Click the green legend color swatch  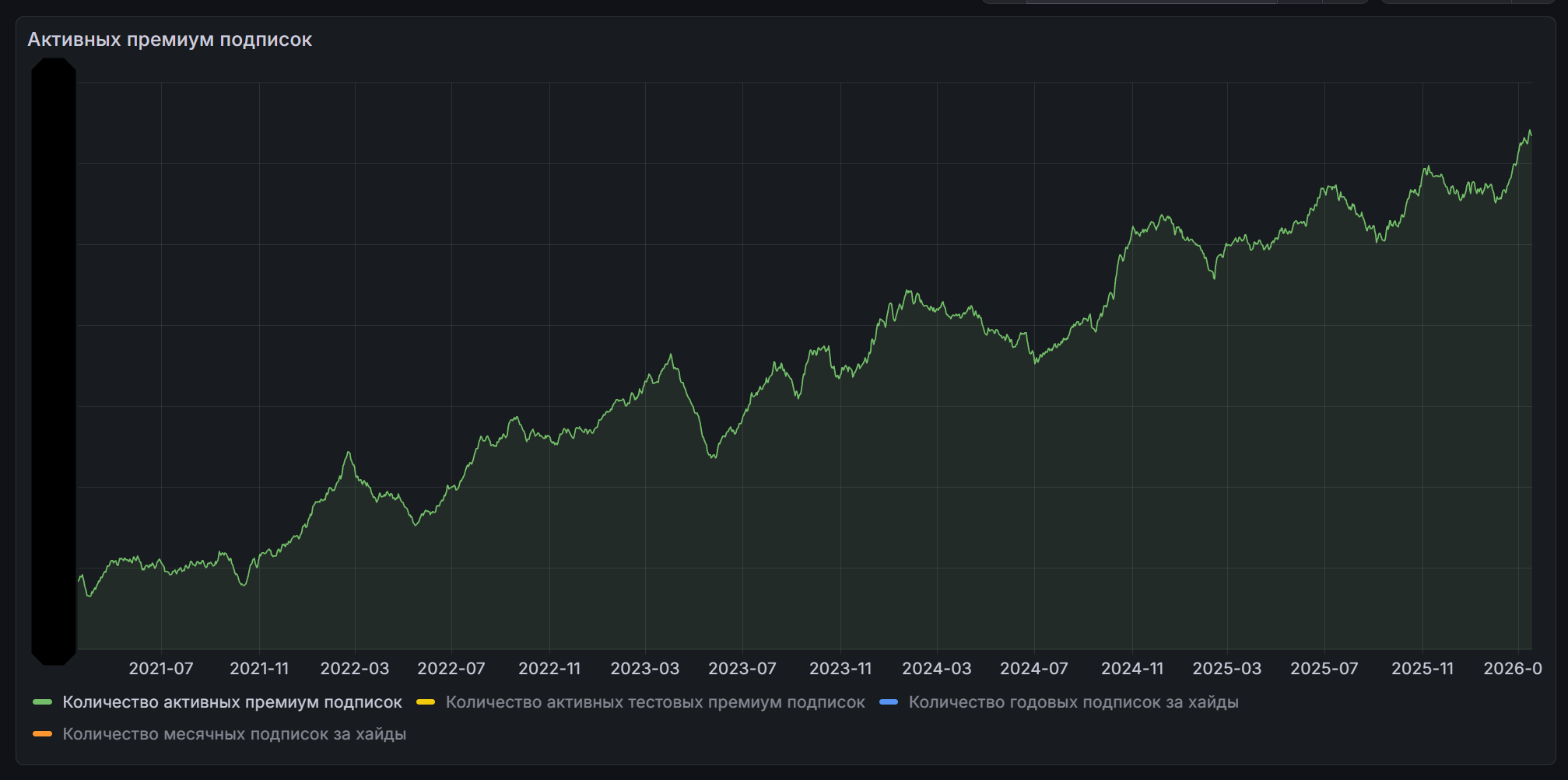pos(43,702)
